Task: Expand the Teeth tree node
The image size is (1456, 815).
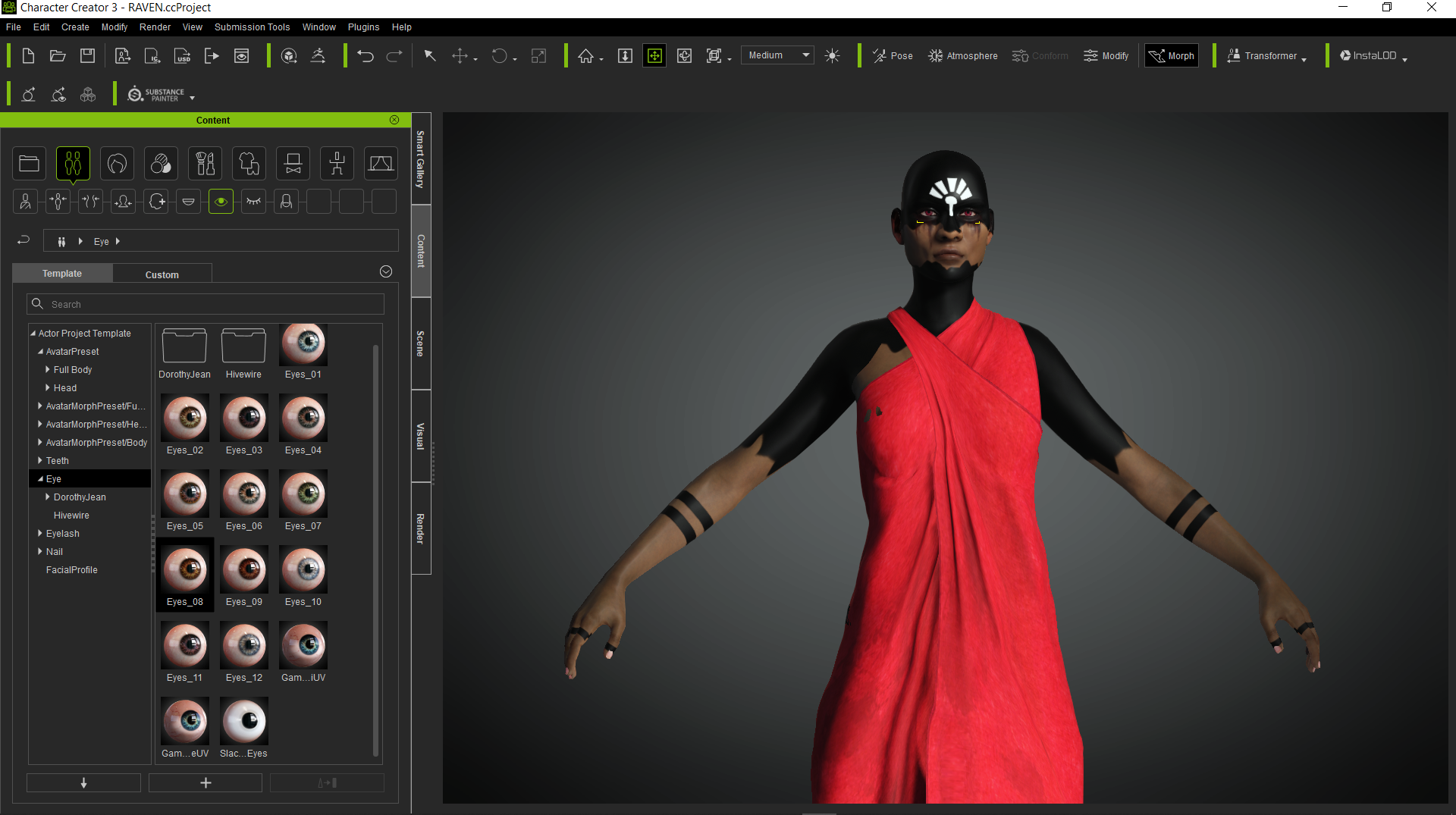Action: tap(40, 461)
